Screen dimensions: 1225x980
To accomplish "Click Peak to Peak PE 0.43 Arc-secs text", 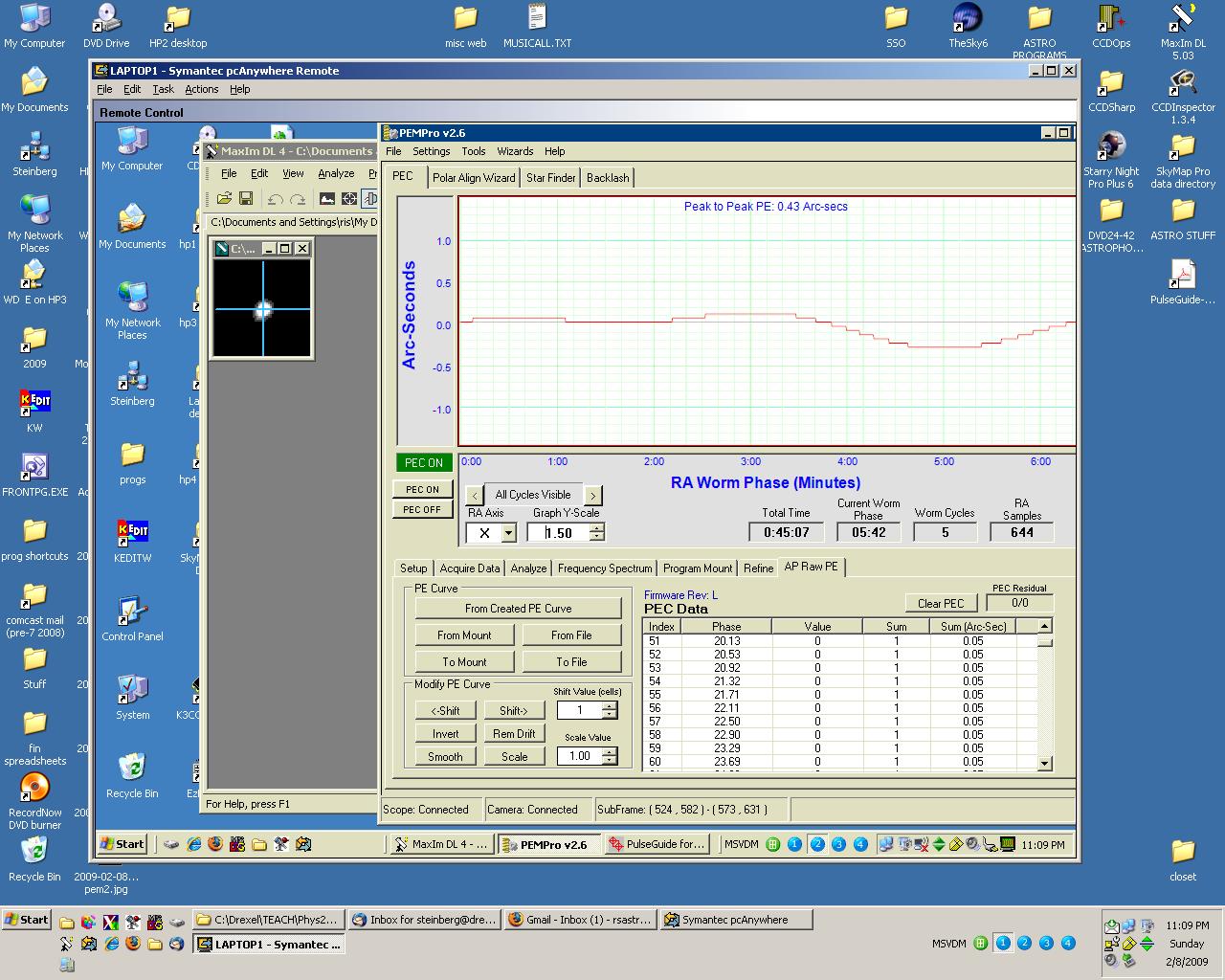I will click(x=766, y=206).
